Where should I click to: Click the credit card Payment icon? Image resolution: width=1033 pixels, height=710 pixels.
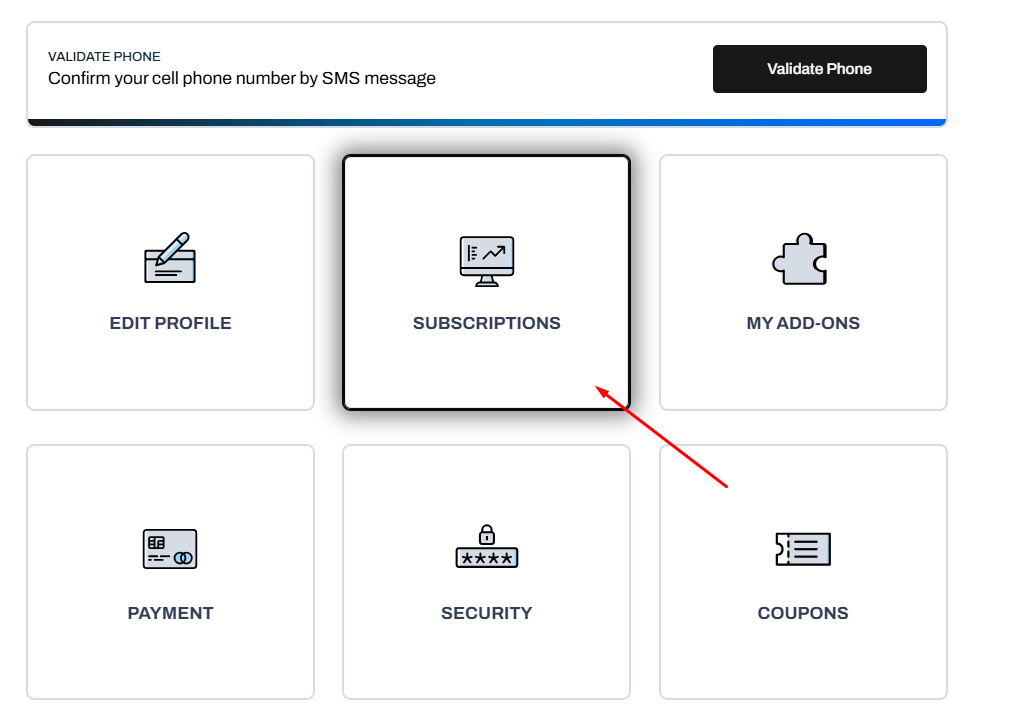pyautogui.click(x=170, y=549)
